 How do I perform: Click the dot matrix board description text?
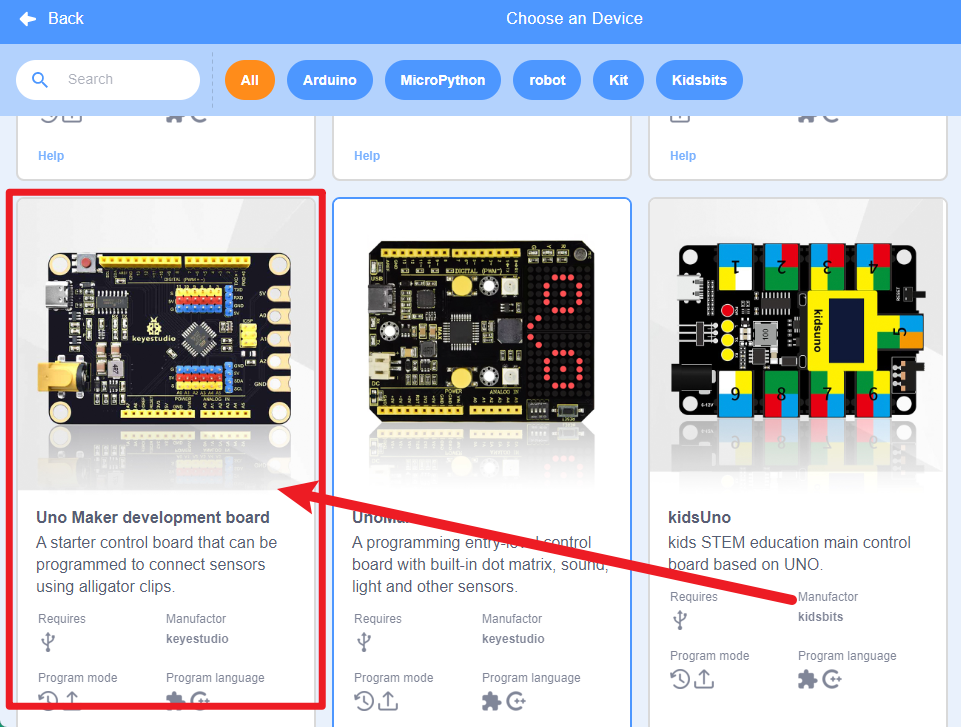tap(480, 565)
